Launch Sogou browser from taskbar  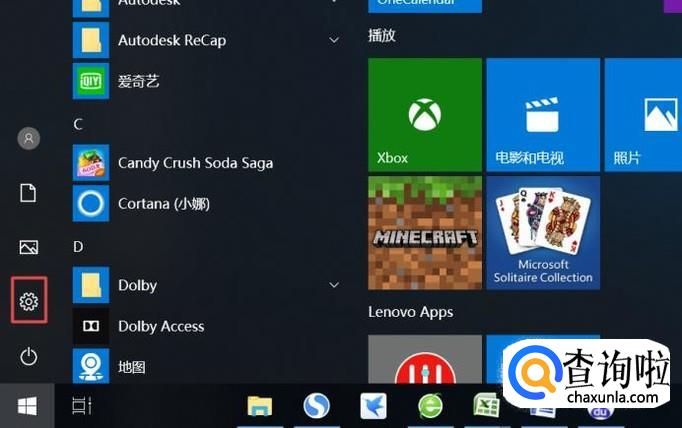(x=316, y=406)
